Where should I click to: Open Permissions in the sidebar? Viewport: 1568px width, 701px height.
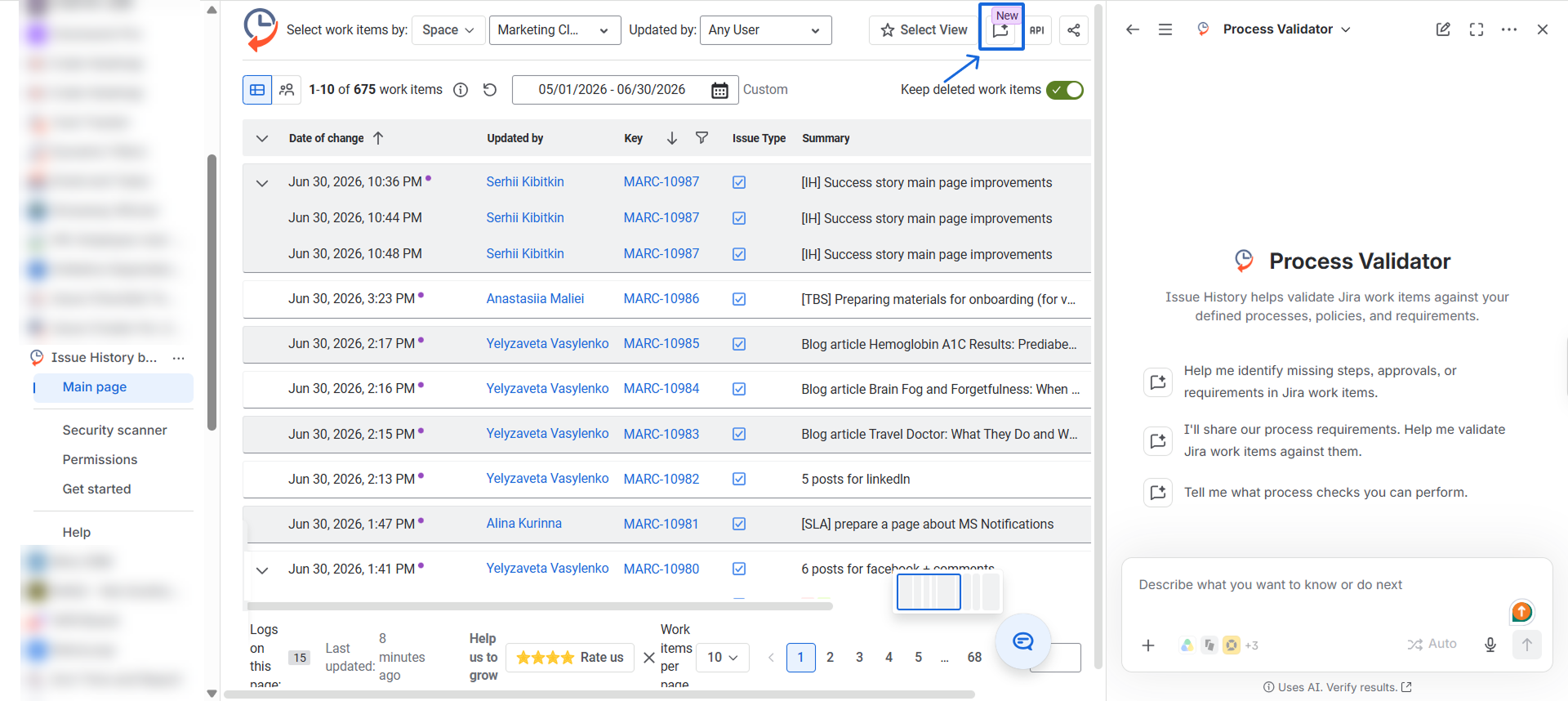(100, 460)
